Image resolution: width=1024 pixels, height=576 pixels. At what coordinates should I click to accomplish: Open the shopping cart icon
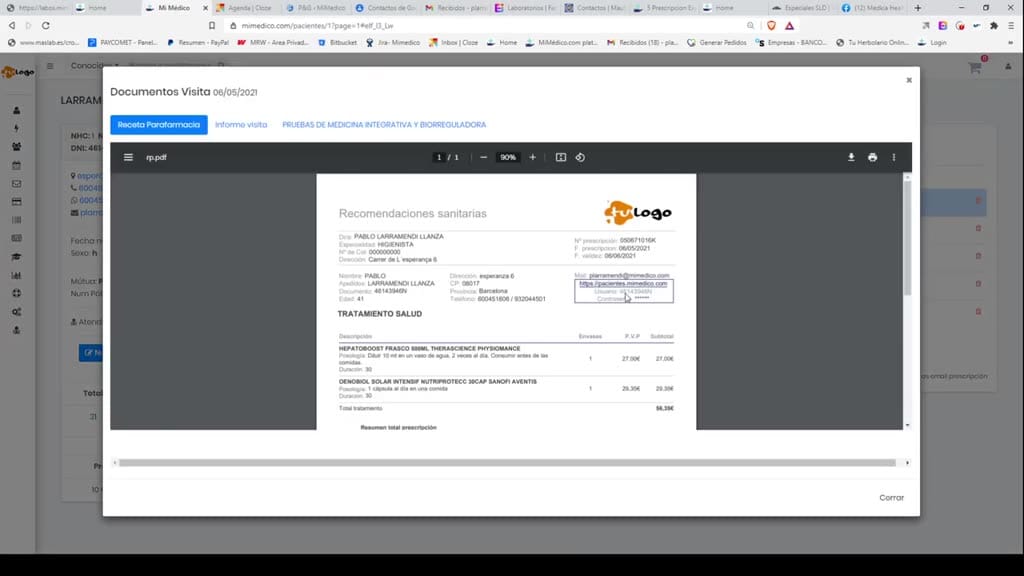pyautogui.click(x=975, y=67)
